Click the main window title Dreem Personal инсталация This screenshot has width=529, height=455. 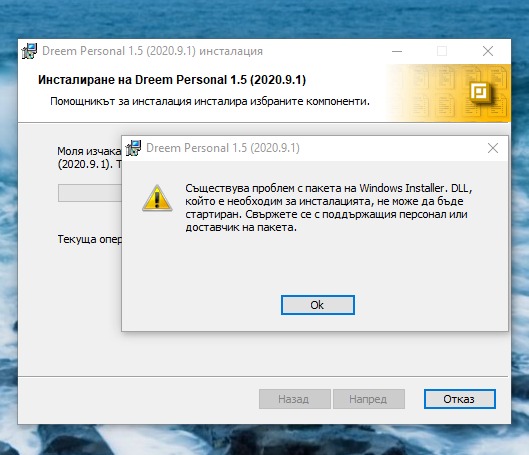point(152,51)
